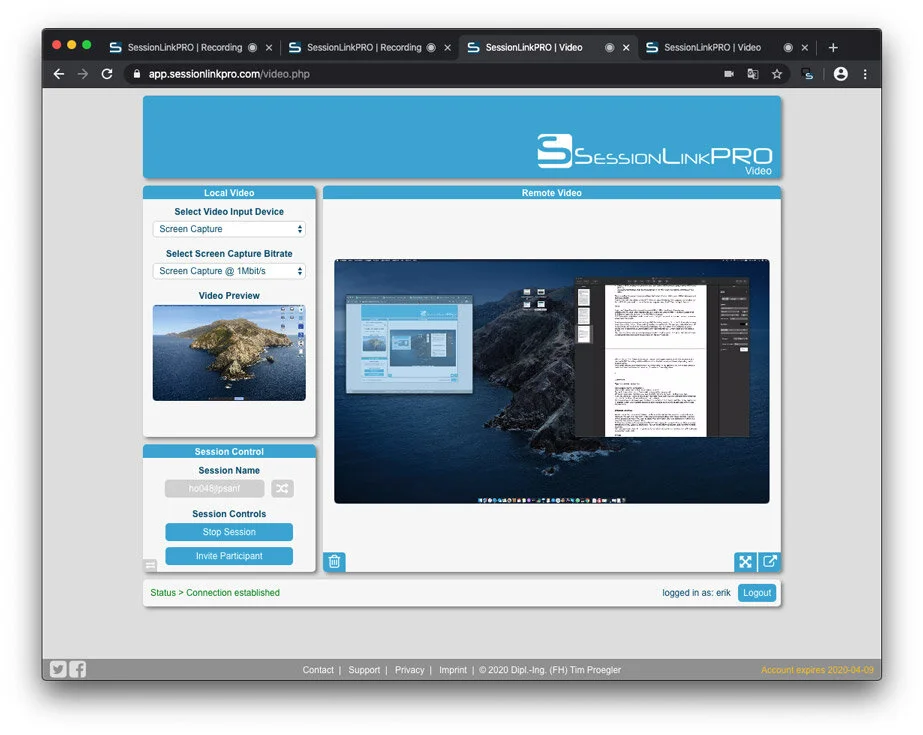The image size is (923, 735).
Task: Open the Imprint link in the footer
Action: tap(453, 670)
